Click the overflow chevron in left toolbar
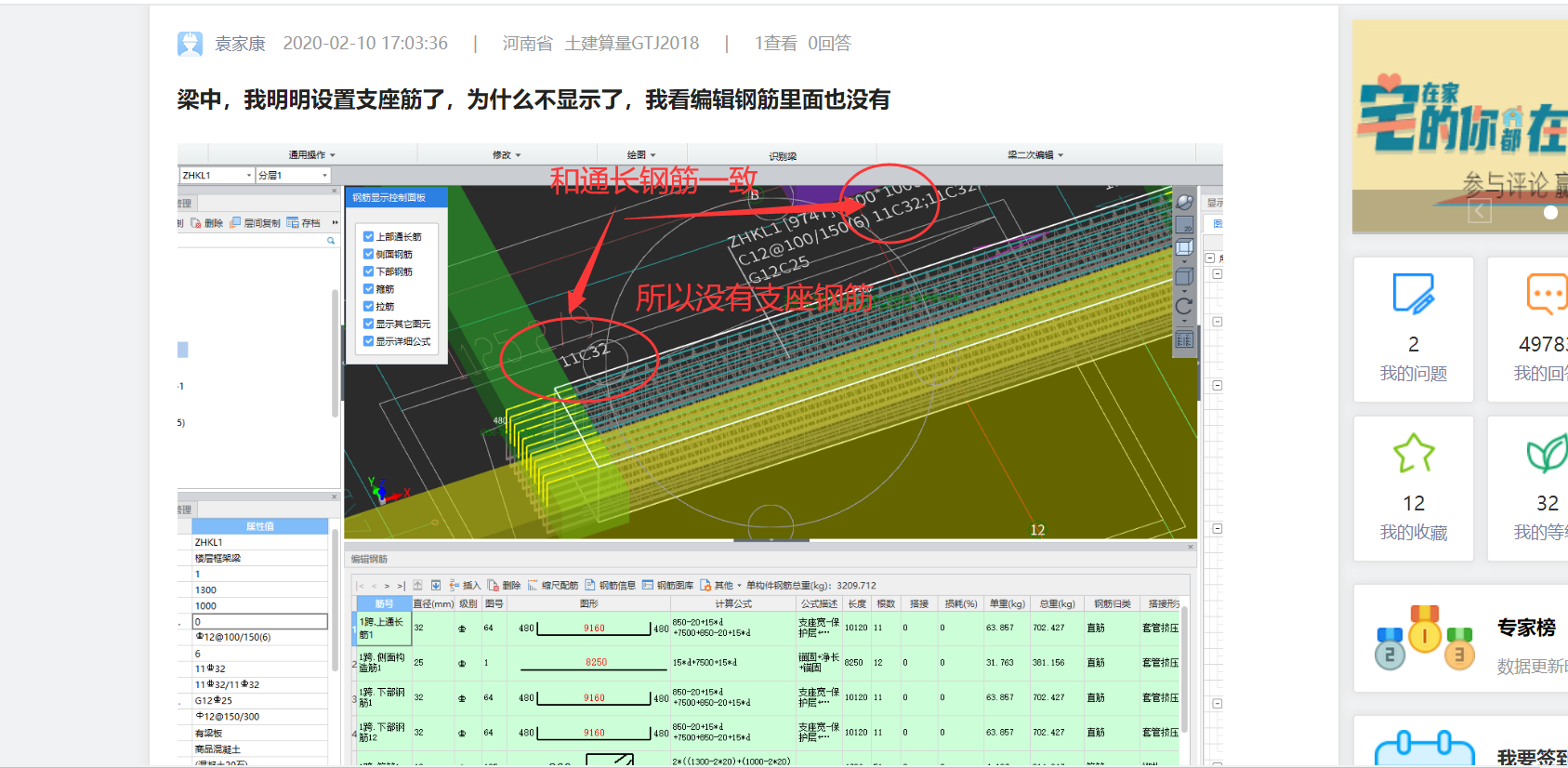 (x=335, y=223)
